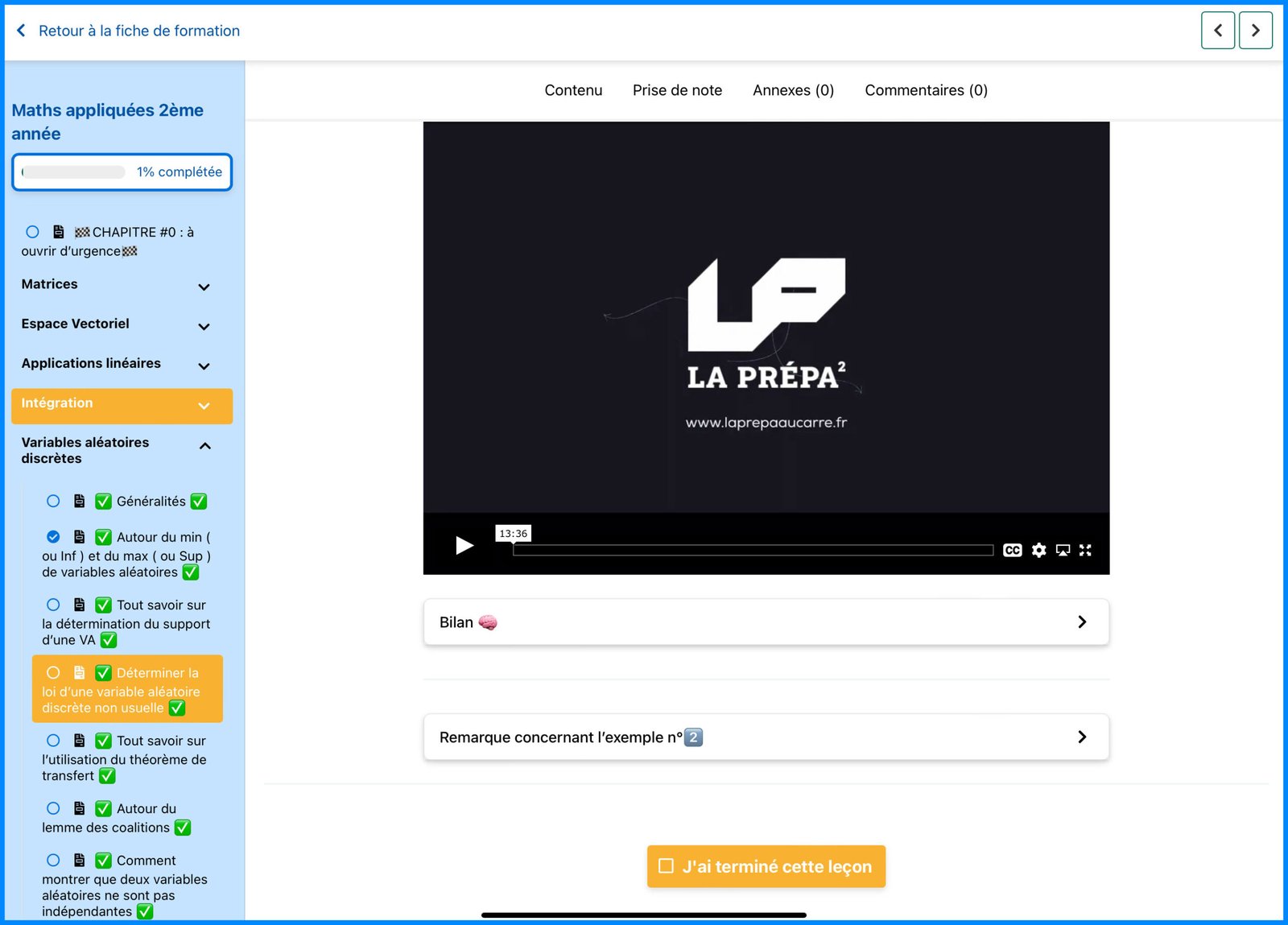This screenshot has width=1288, height=925.
Task: Go to previous lesson arrow button
Action: (x=1218, y=31)
